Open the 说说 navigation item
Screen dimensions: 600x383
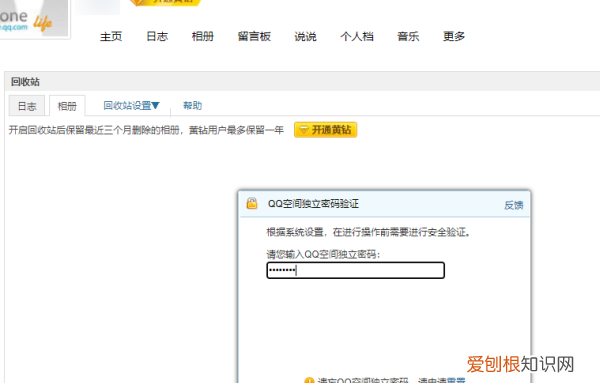point(305,36)
